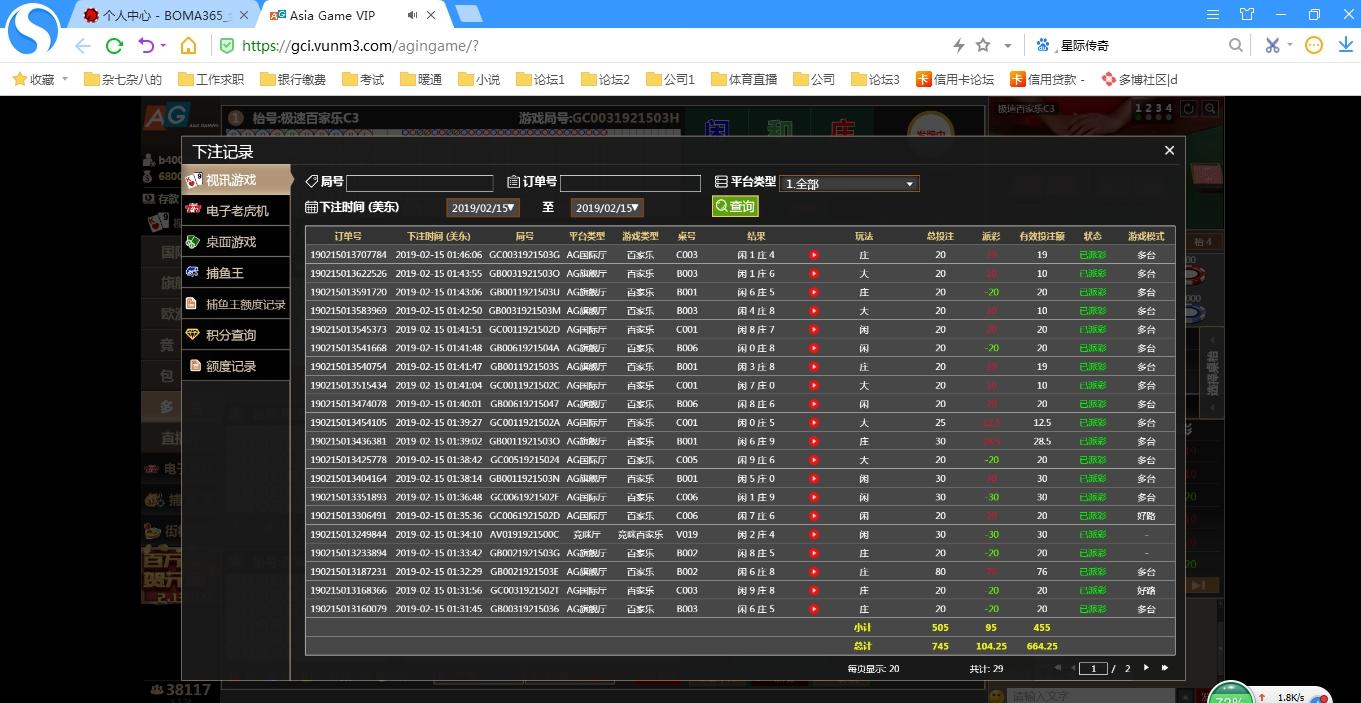
Task: Select 捕鱼王 in the sidebar
Action: pyautogui.click(x=236, y=273)
